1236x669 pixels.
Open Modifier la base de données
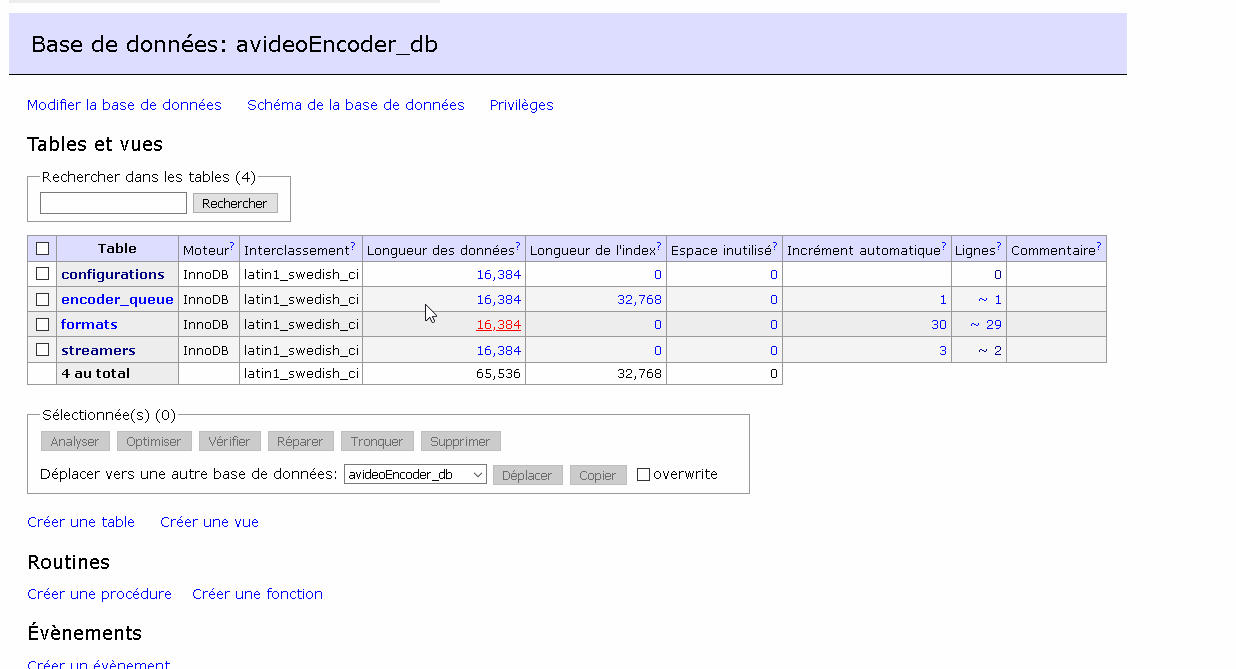tap(124, 105)
